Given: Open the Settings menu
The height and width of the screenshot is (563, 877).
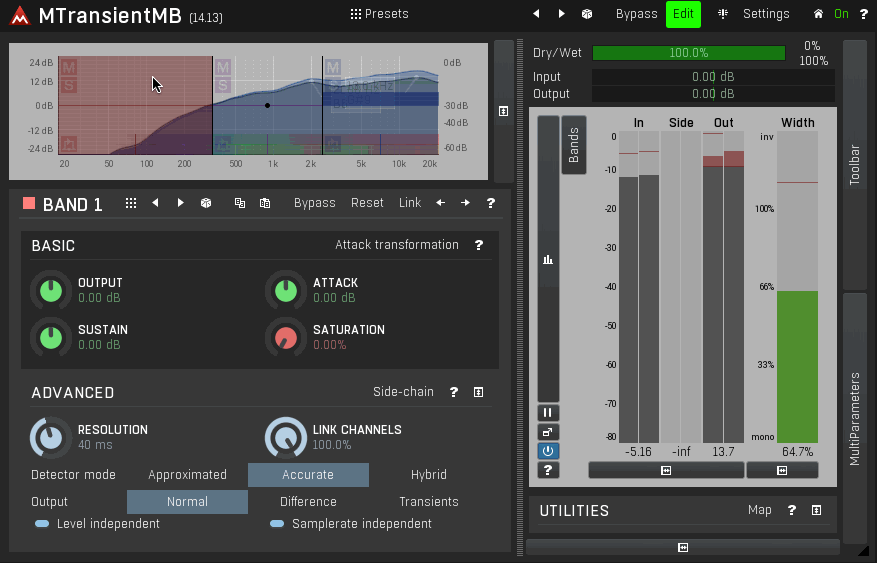Looking at the screenshot, I should tap(766, 14).
